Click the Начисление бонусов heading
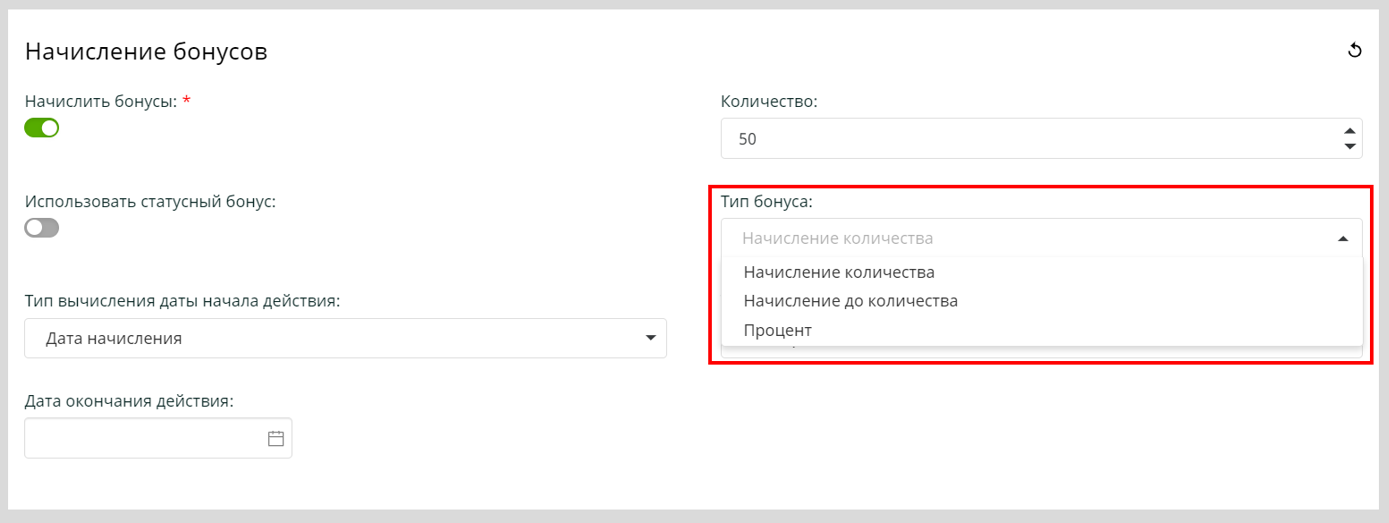Viewport: 1389px width, 523px height. (146, 52)
